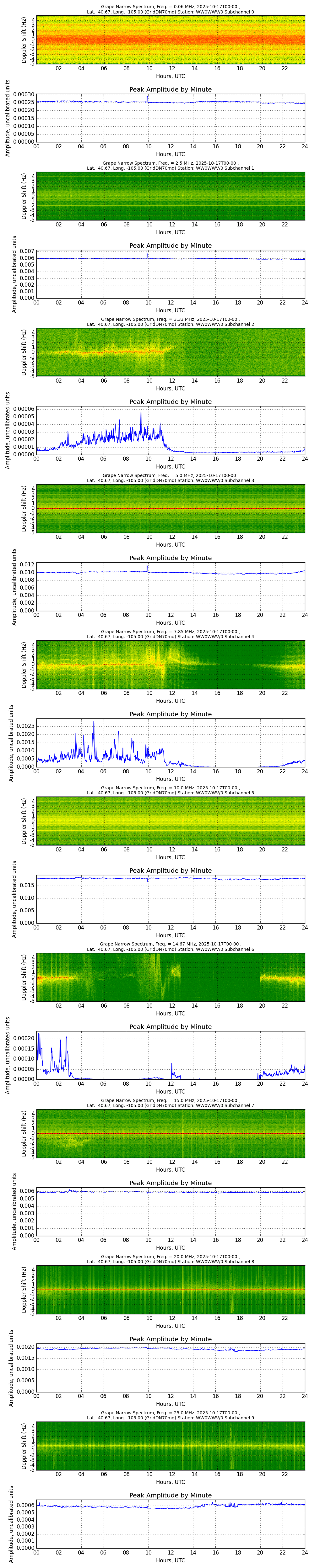
Task: Click the peak near 12 UTC in the 14.67 MHz amplitude plot
Action: (171, 1064)
